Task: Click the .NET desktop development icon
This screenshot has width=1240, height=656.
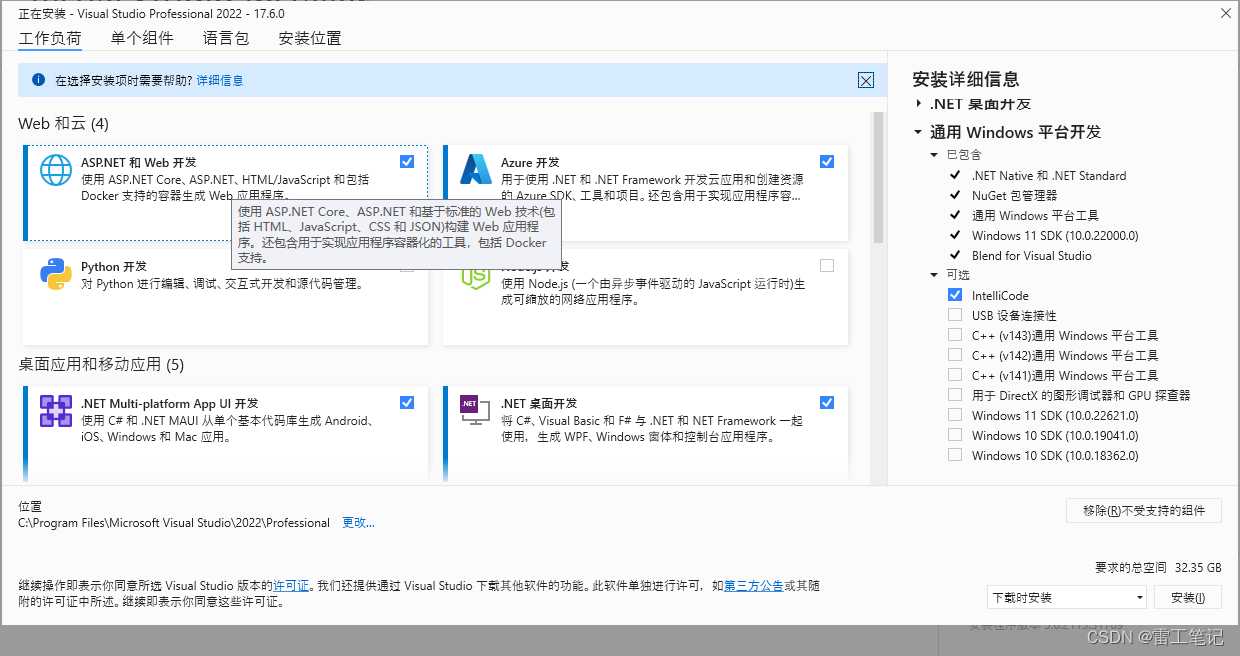Action: [x=475, y=411]
